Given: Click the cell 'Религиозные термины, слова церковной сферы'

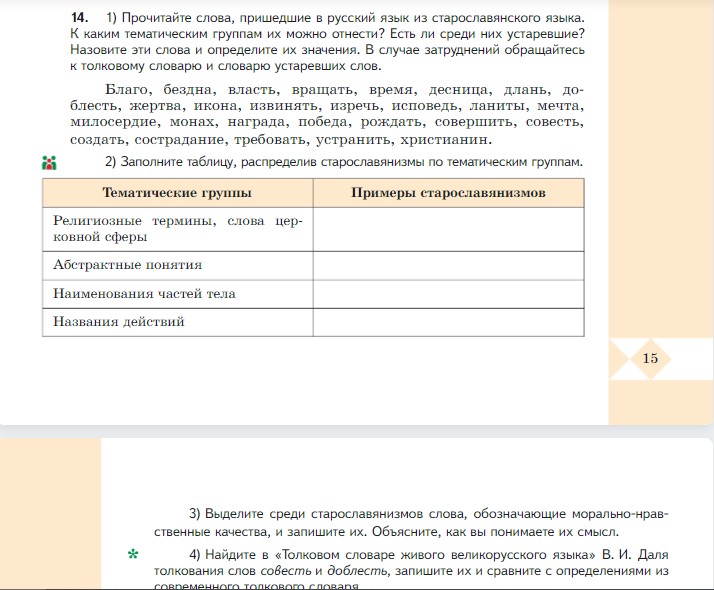Looking at the screenshot, I should click(178, 229).
